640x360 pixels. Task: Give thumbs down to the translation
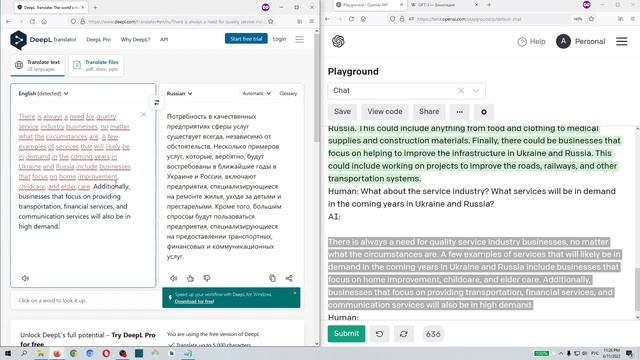(x=207, y=278)
